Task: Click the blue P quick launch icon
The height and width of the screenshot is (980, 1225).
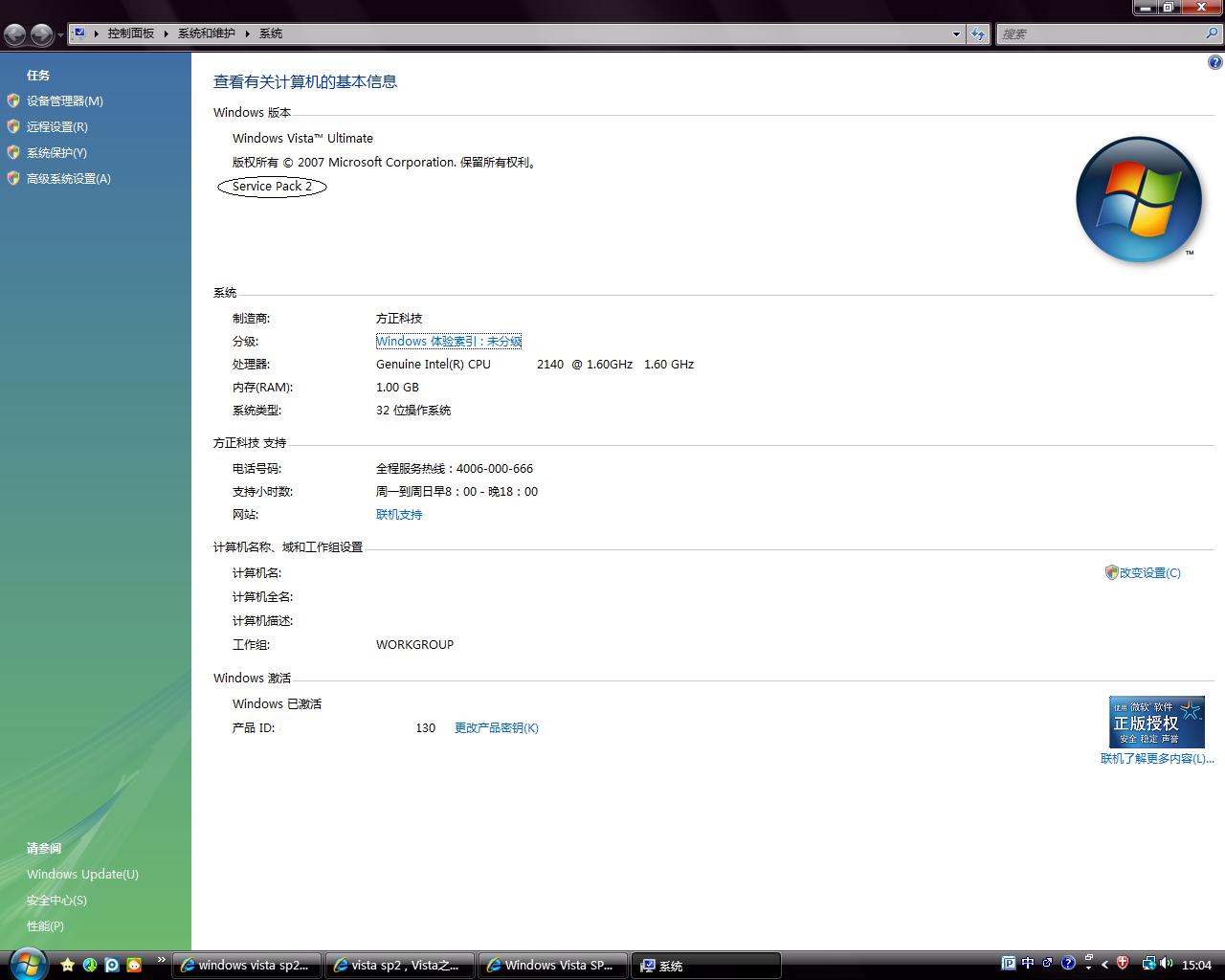Action: coord(112,965)
